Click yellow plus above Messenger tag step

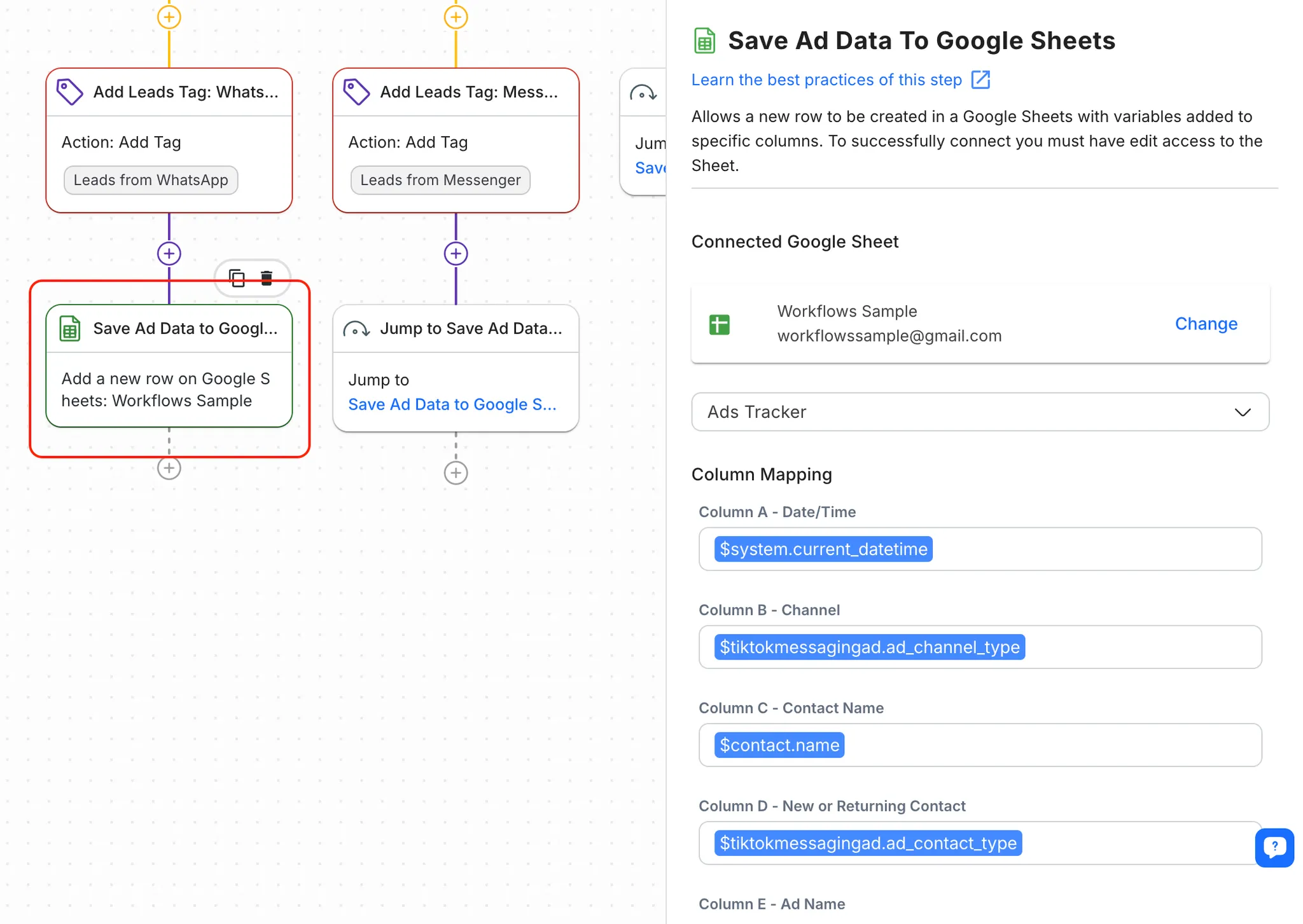456,17
